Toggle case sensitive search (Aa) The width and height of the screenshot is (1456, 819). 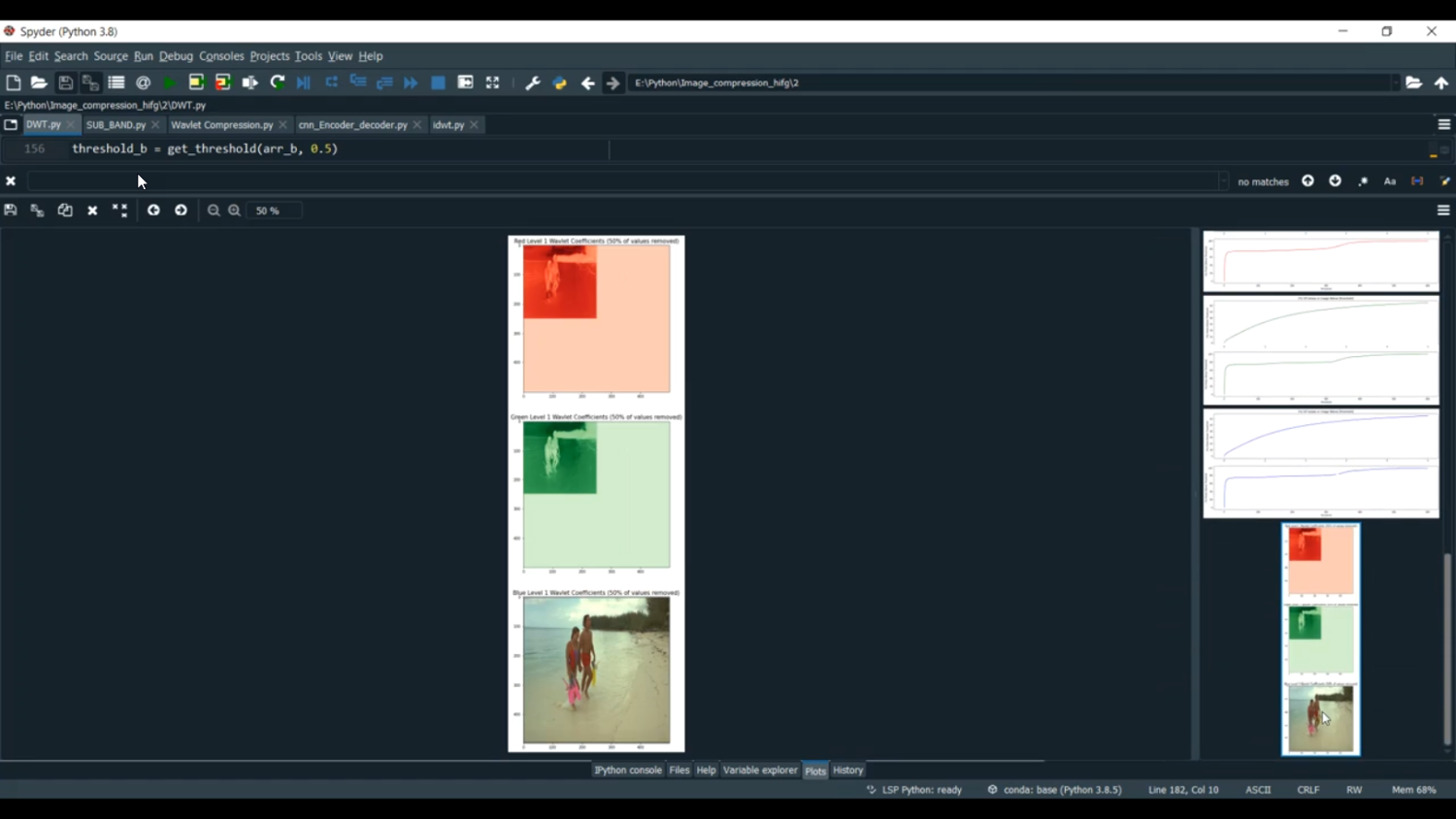point(1389,181)
